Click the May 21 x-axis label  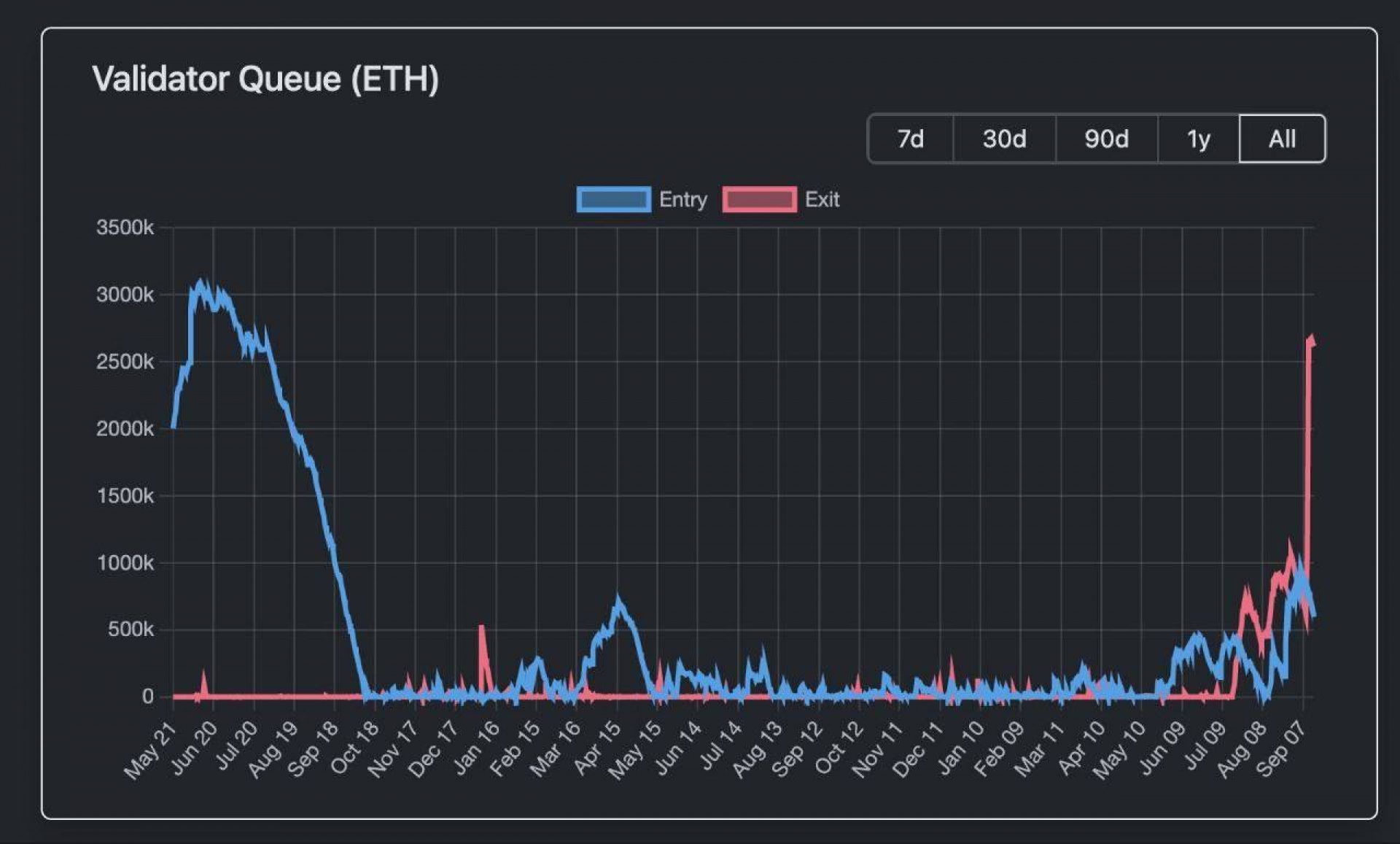tap(152, 749)
